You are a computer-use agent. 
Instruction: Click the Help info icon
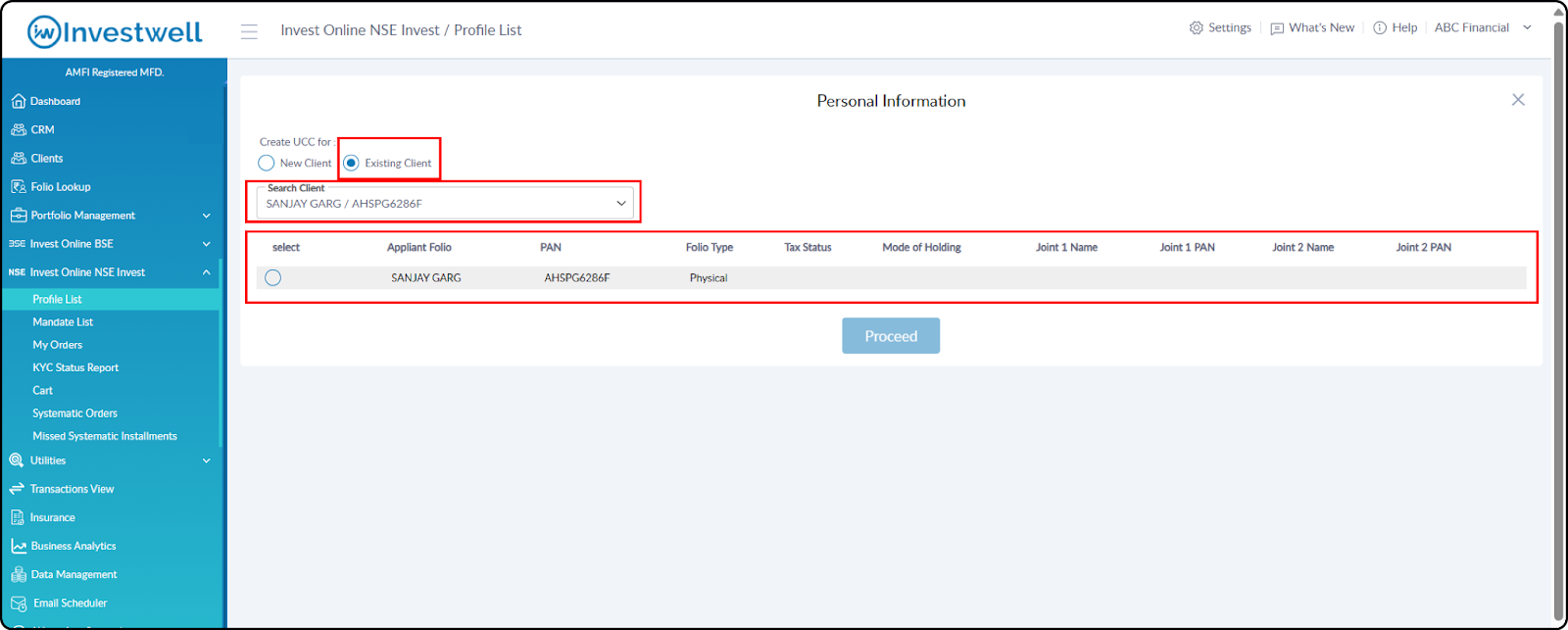pyautogui.click(x=1380, y=27)
